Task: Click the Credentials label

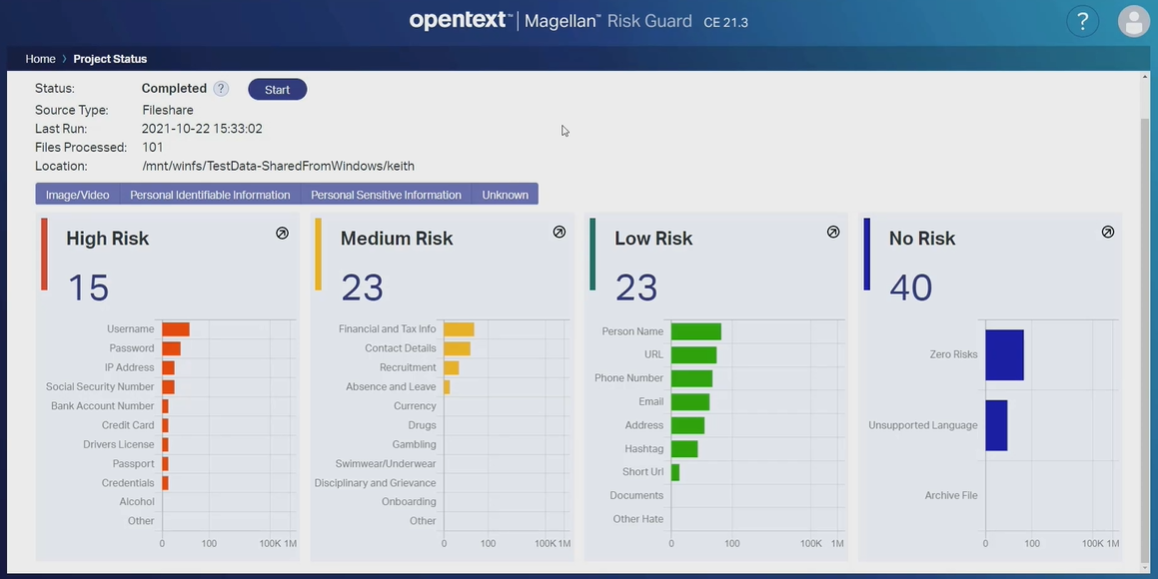Action: coord(128,483)
